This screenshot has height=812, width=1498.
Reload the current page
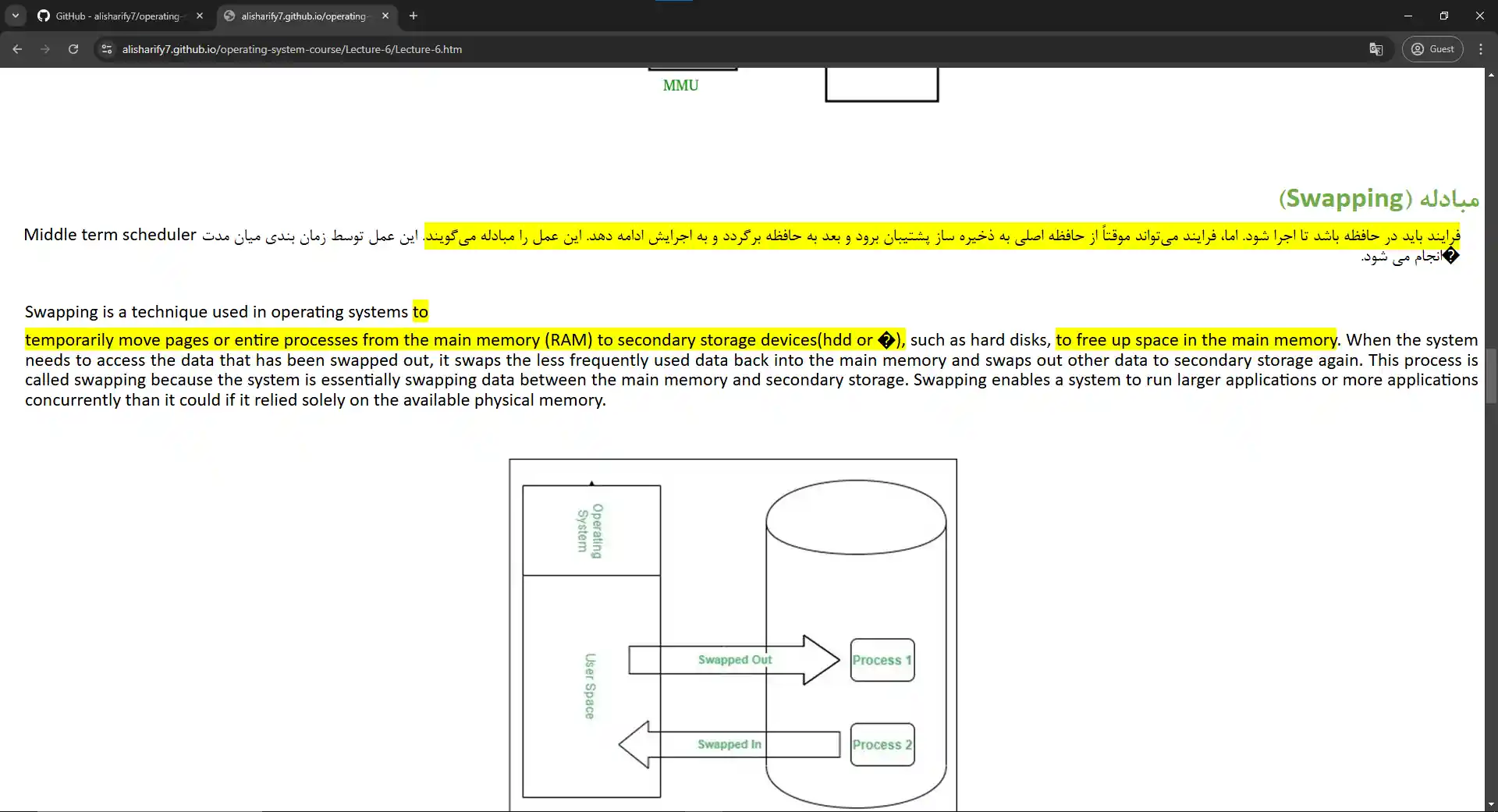[73, 49]
